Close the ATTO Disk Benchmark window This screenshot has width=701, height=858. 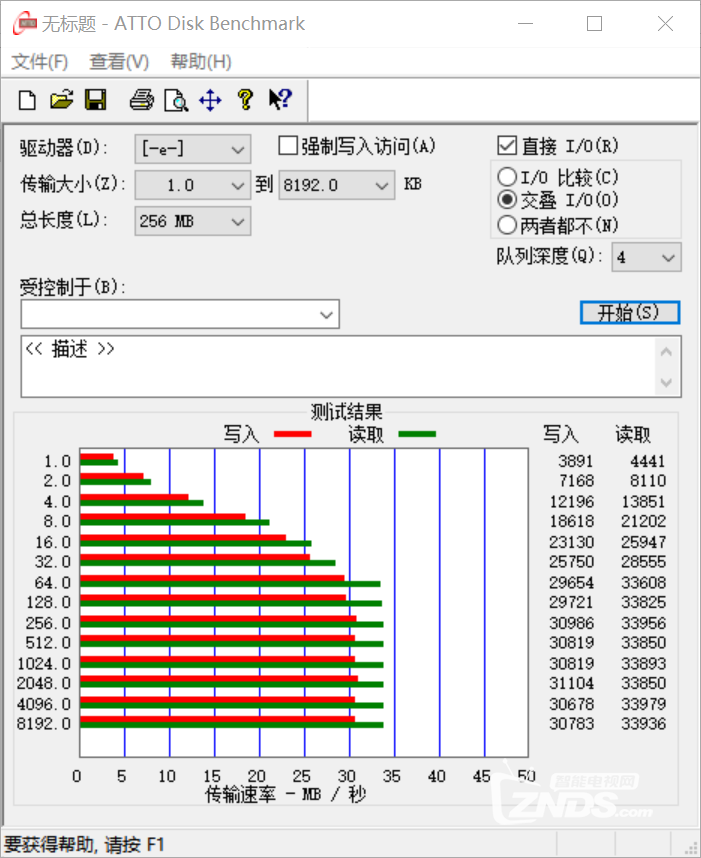pyautogui.click(x=665, y=24)
